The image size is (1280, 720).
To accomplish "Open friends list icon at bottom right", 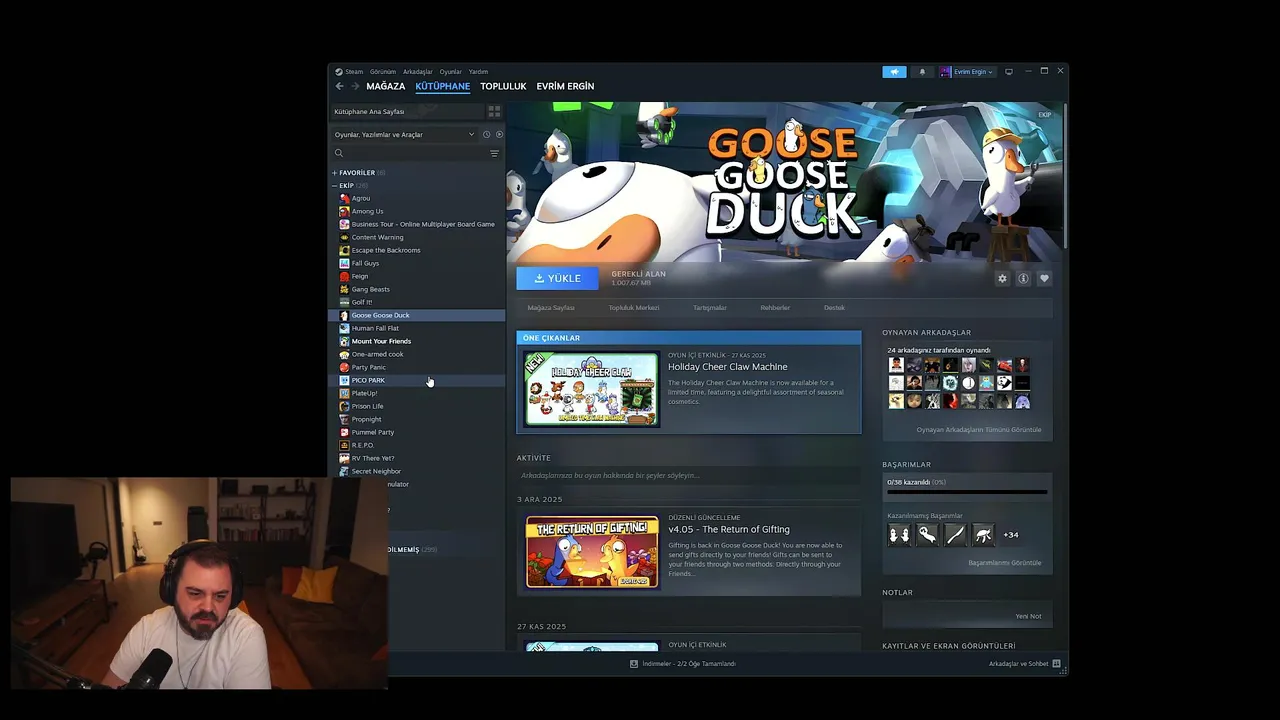I will (x=1056, y=664).
